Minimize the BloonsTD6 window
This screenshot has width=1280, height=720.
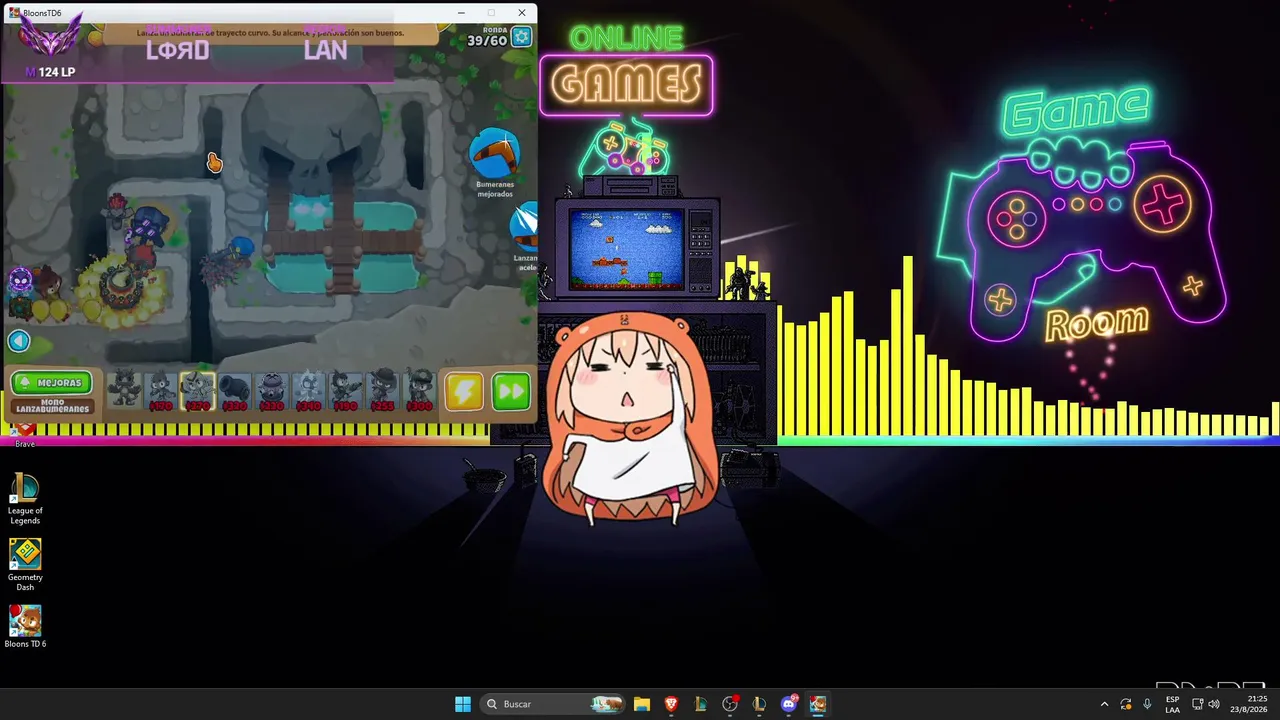[x=461, y=13]
